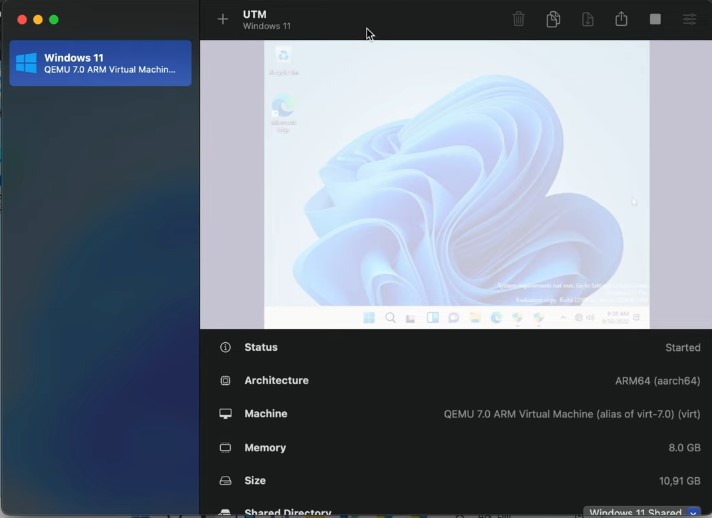This screenshot has width=712, height=518.
Task: Click the Memory icon
Action: tap(225, 448)
